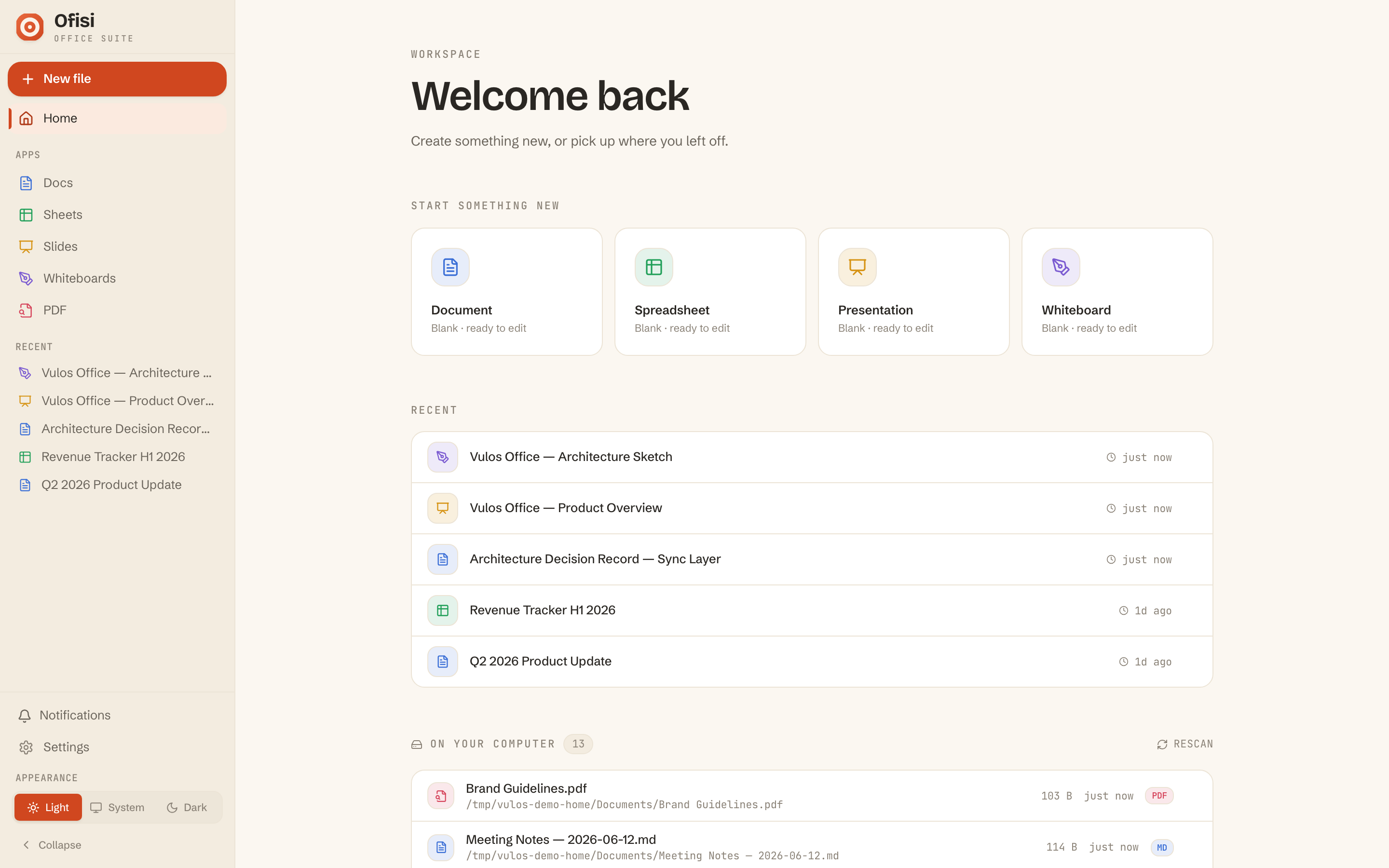Click whiteboard icon of Architecture Sketch row
This screenshot has width=1389, height=868.
click(443, 457)
